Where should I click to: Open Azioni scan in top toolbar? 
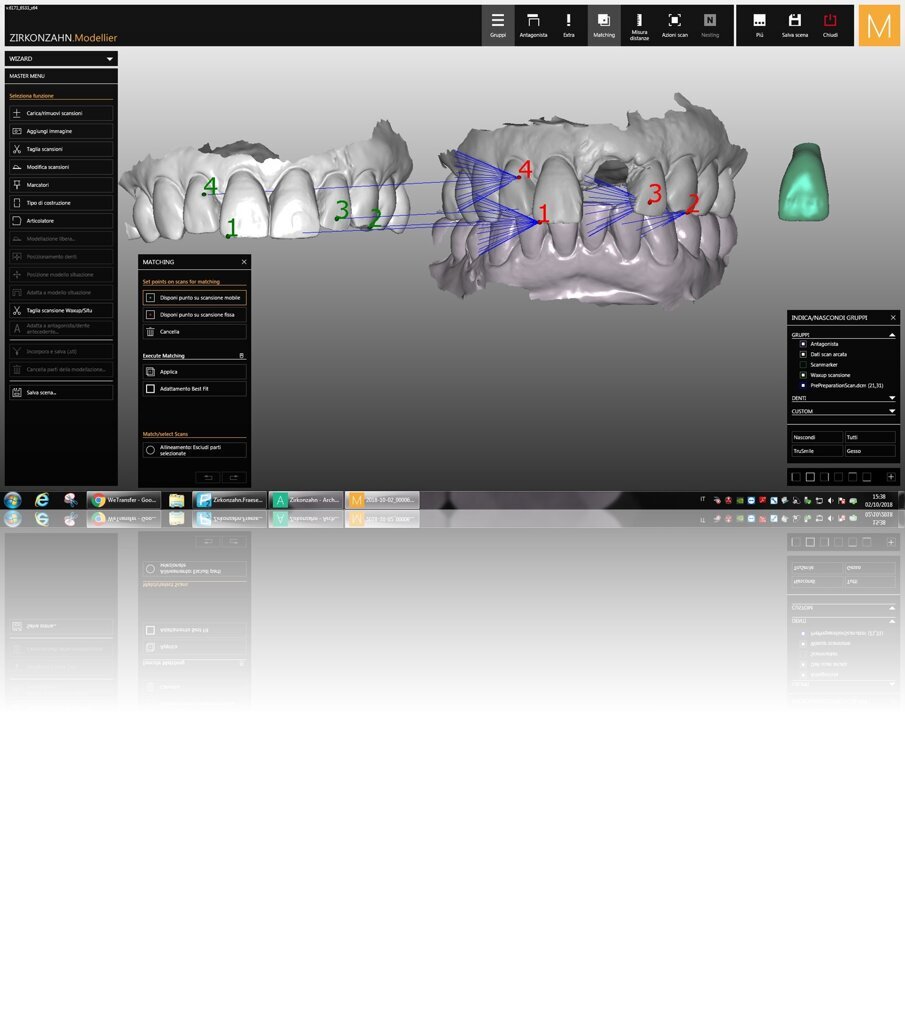click(674, 25)
